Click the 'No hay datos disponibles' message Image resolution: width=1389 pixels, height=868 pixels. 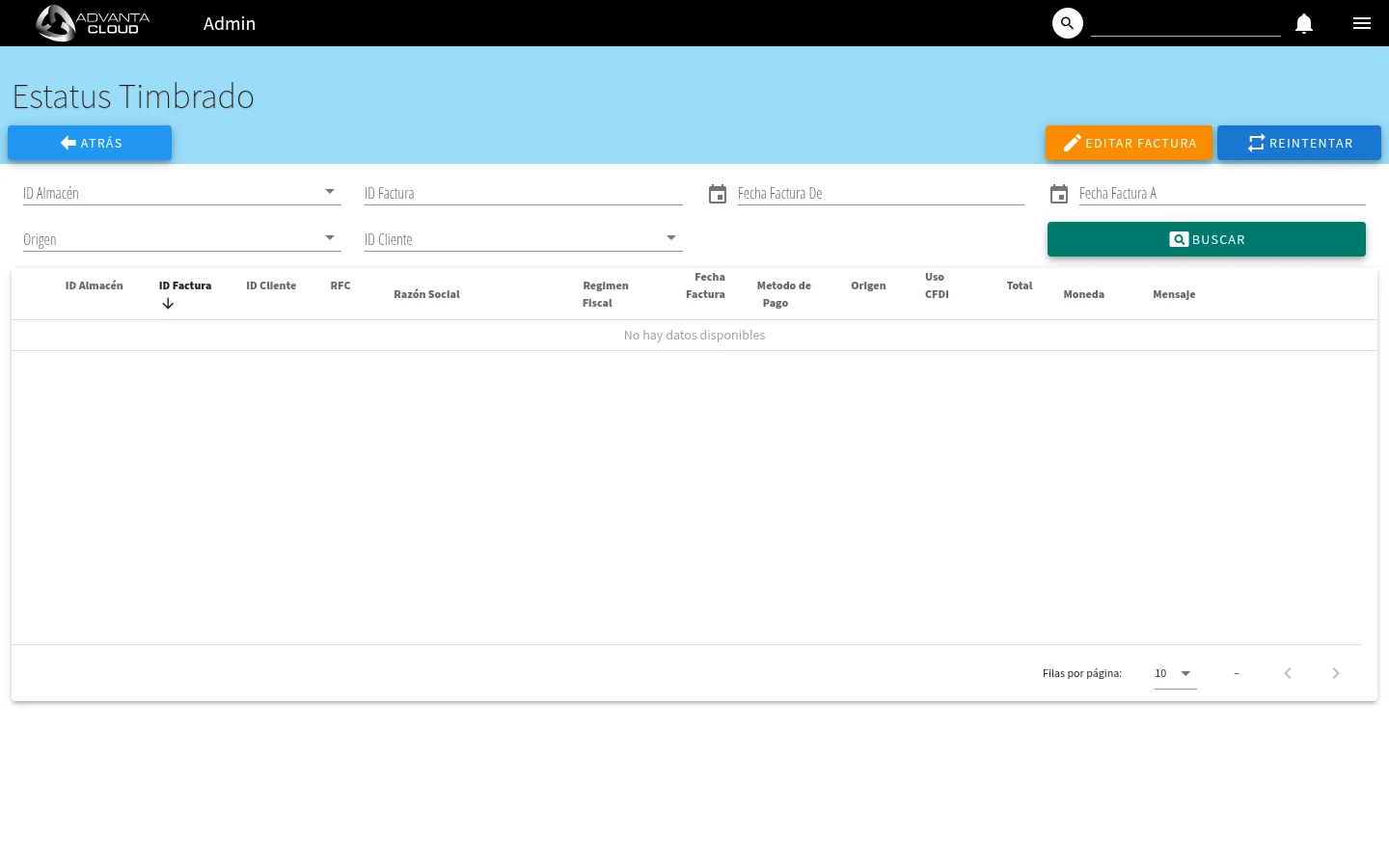point(694,335)
